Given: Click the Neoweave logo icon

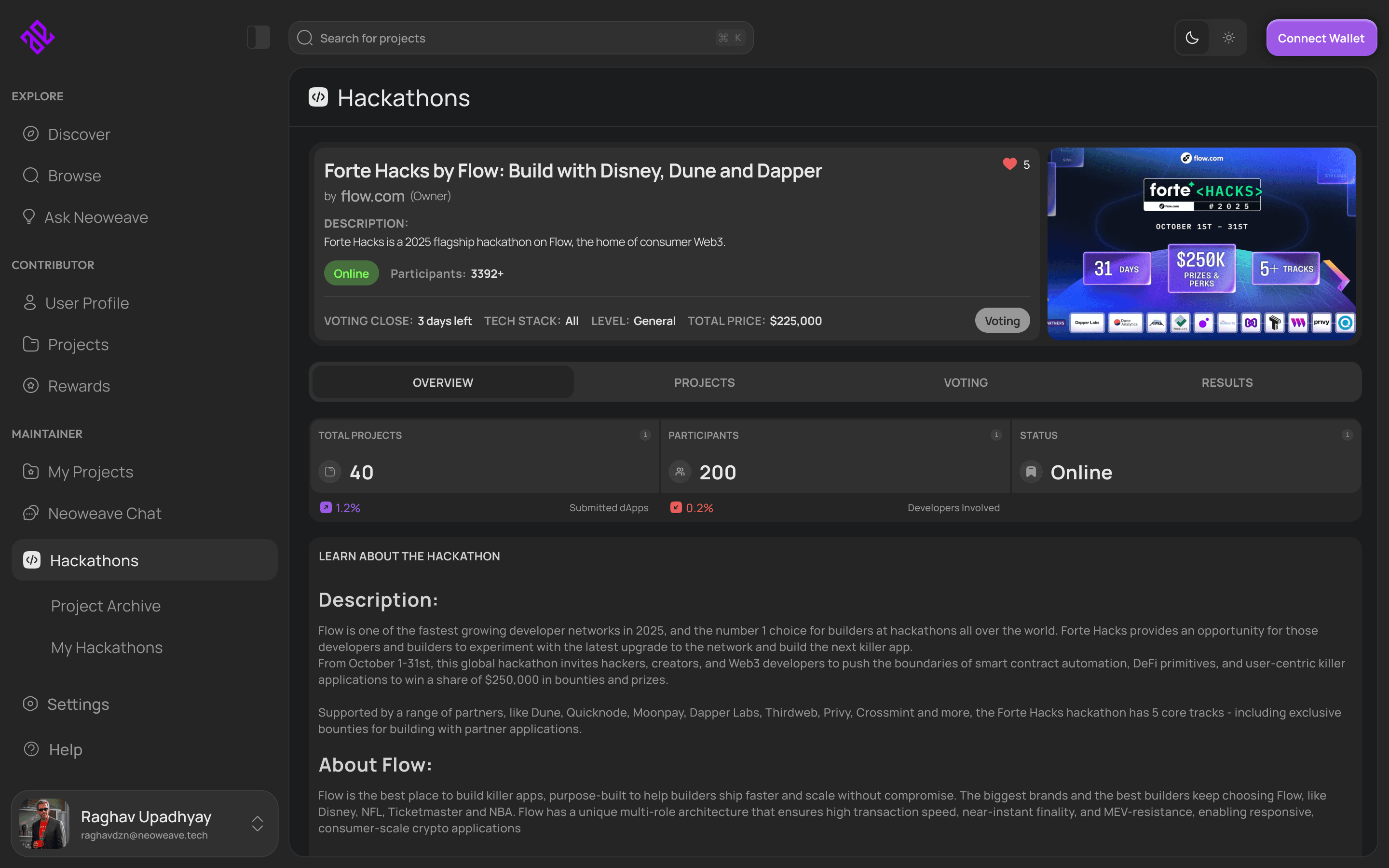Looking at the screenshot, I should point(37,37).
